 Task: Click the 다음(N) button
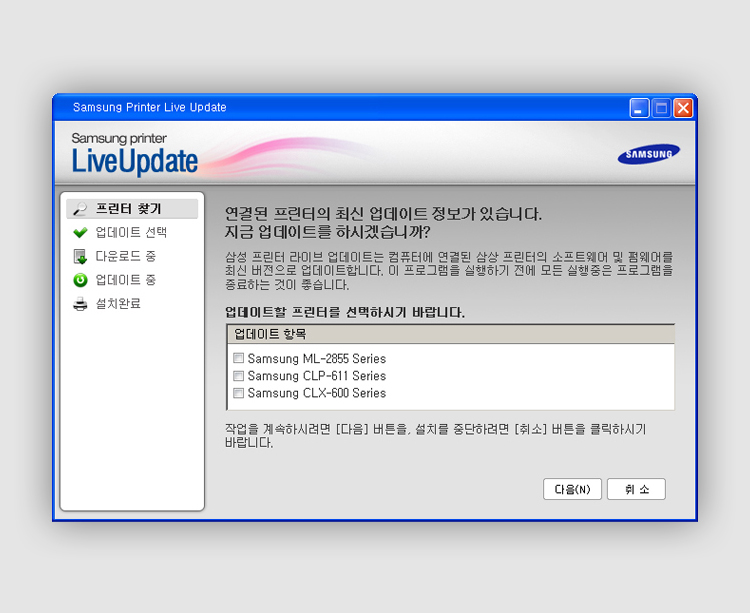pos(572,489)
